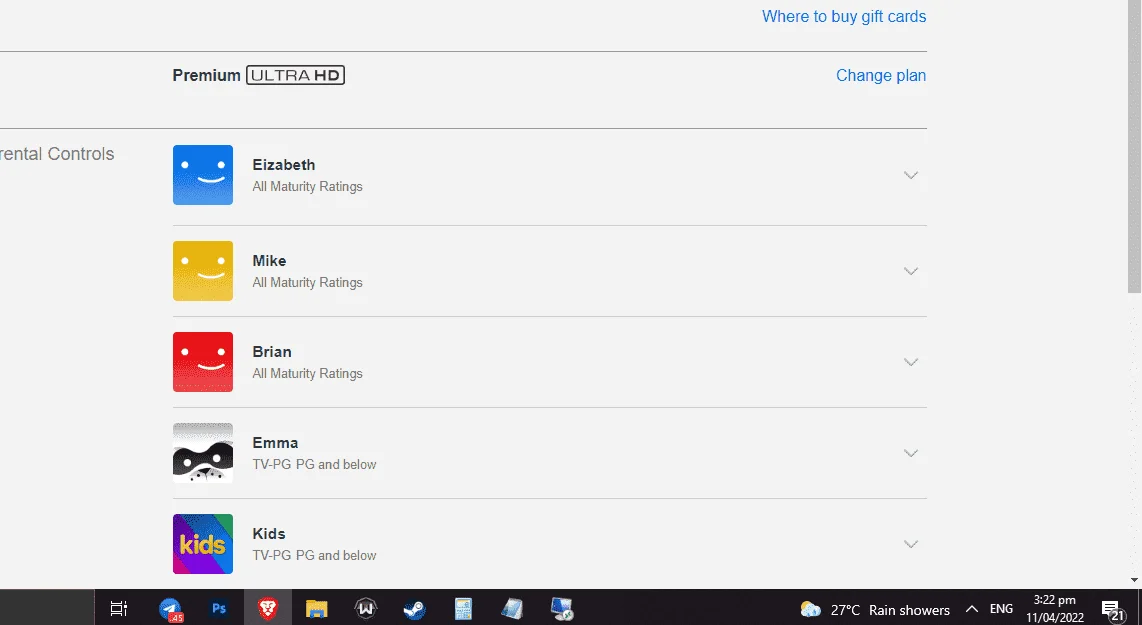
Task: Open Steam from the taskbar
Action: [414, 608]
